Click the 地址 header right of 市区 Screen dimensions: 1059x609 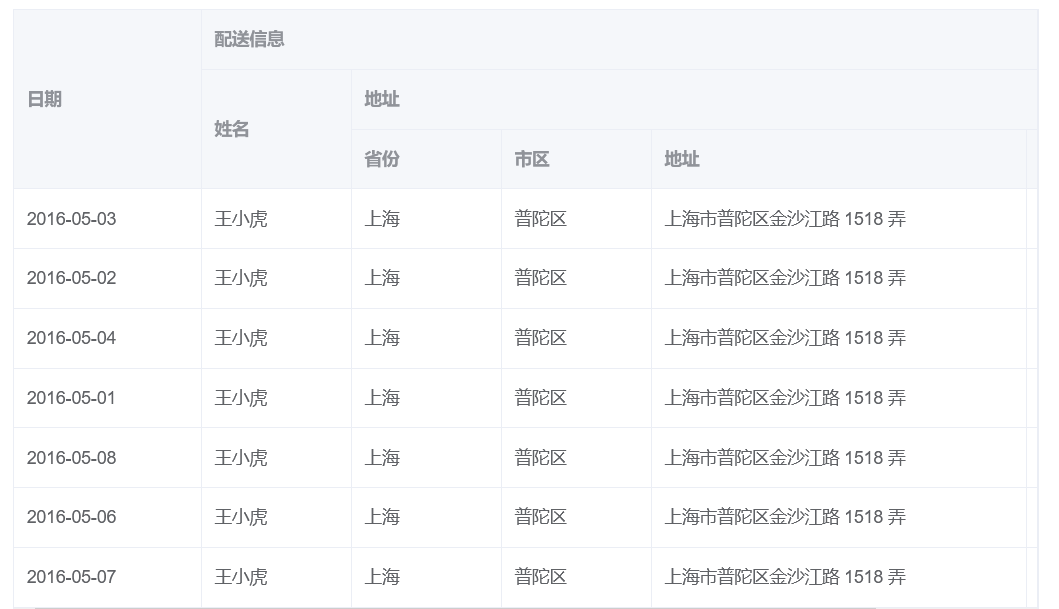pyautogui.click(x=682, y=159)
